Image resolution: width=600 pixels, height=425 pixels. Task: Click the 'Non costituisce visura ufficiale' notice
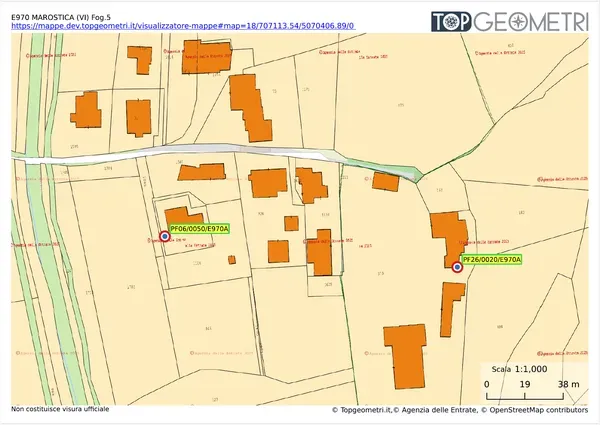59,409
